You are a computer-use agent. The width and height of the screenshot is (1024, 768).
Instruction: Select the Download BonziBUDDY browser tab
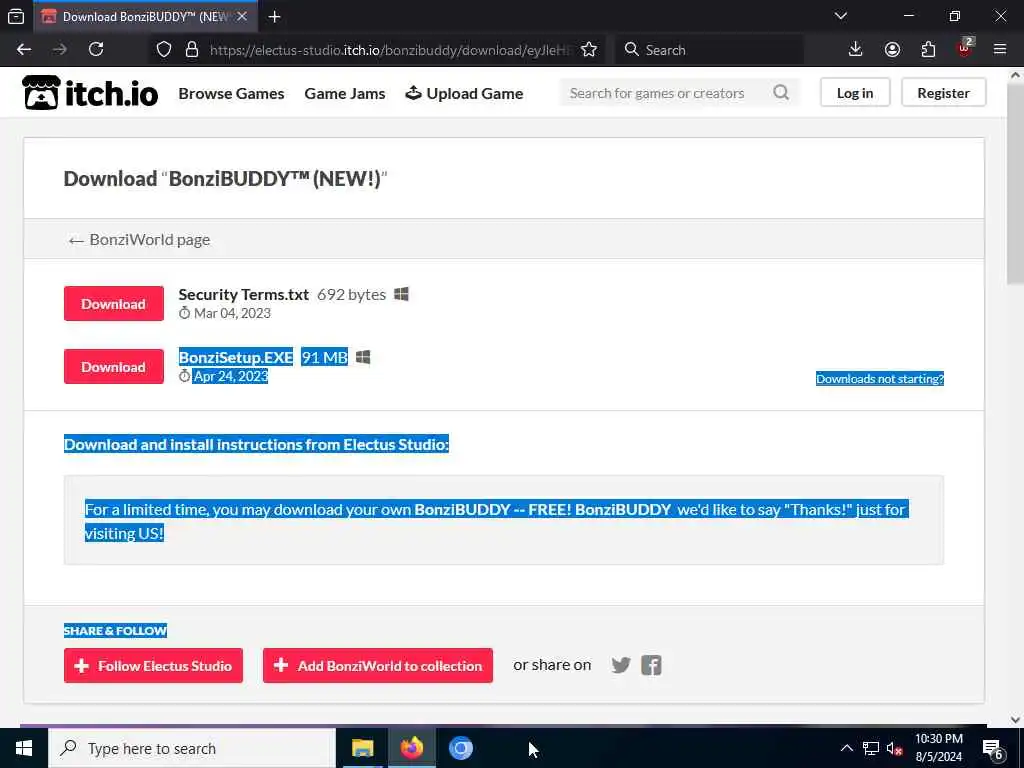[x=145, y=16]
